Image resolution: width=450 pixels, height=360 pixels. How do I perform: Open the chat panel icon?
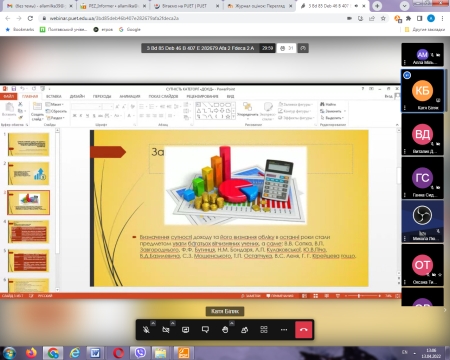click(205, 330)
